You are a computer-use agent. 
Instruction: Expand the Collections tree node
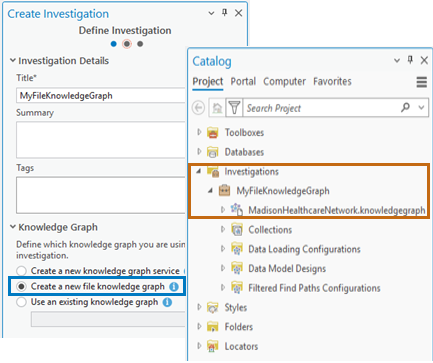point(223,229)
